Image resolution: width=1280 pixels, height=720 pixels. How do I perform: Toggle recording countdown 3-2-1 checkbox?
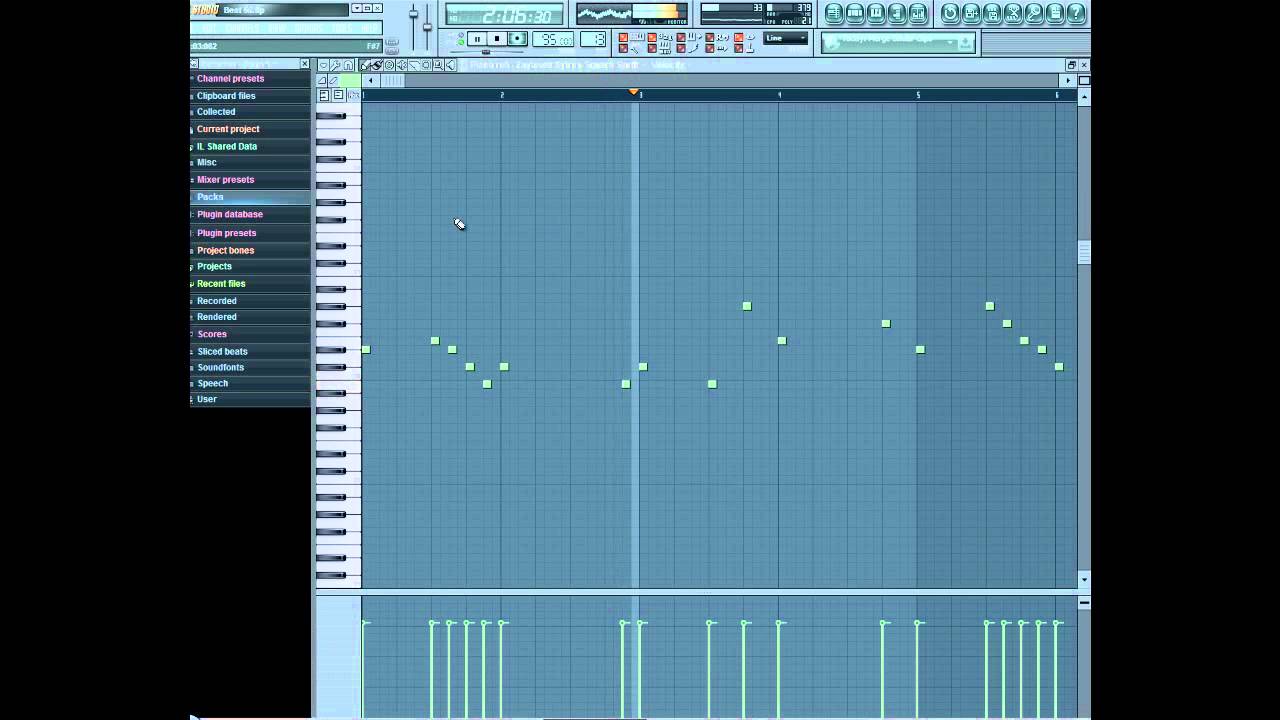[652, 37]
